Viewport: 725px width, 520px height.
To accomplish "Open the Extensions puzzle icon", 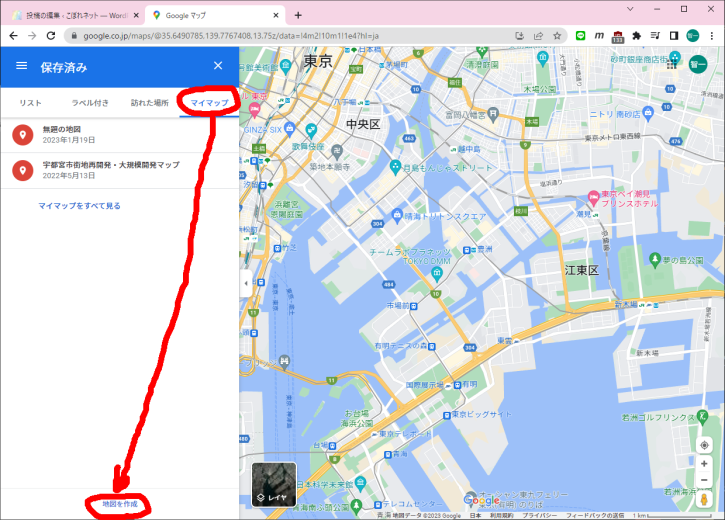I will [637, 36].
